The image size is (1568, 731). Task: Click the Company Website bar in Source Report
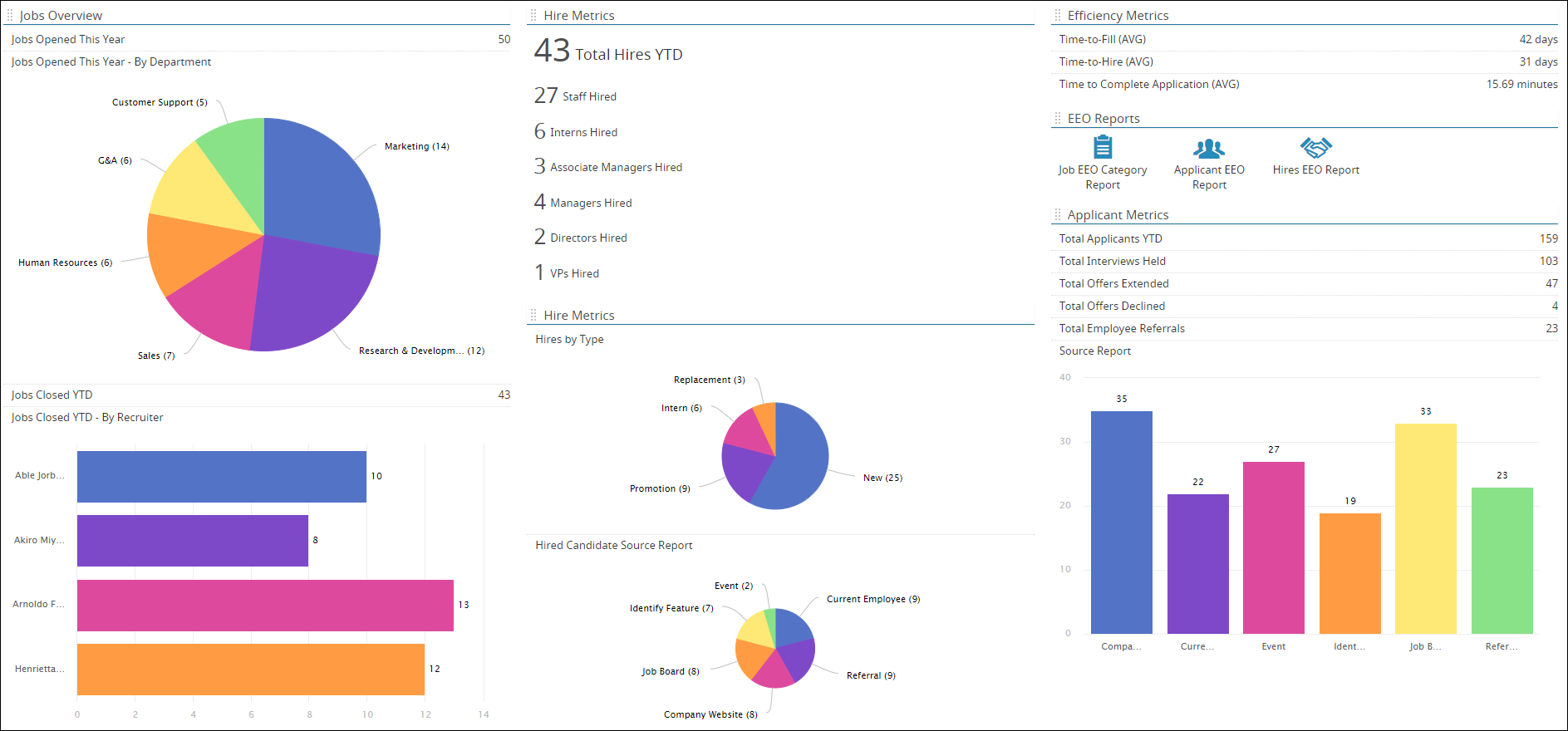click(x=1121, y=522)
